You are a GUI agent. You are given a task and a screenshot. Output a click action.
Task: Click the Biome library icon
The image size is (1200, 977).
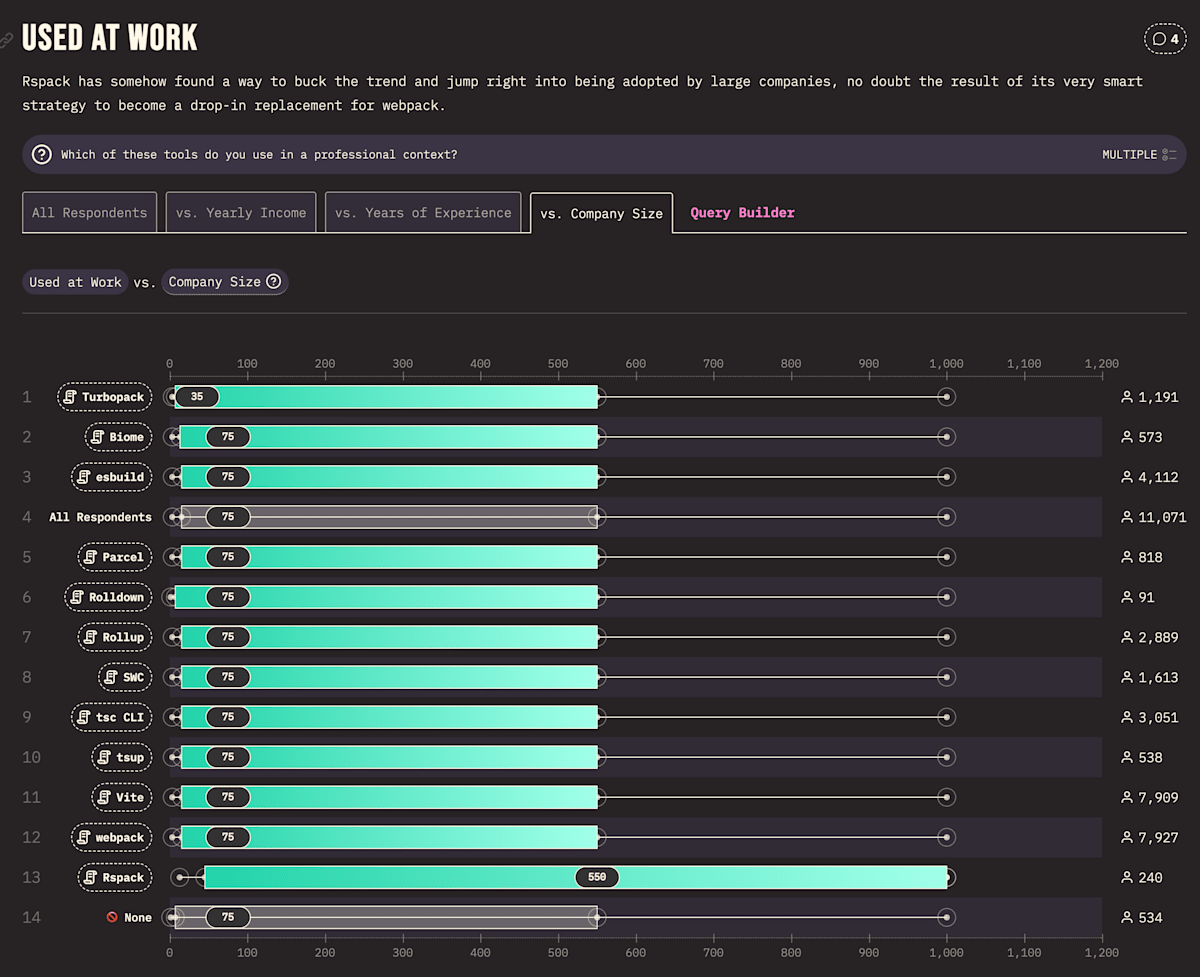(98, 437)
